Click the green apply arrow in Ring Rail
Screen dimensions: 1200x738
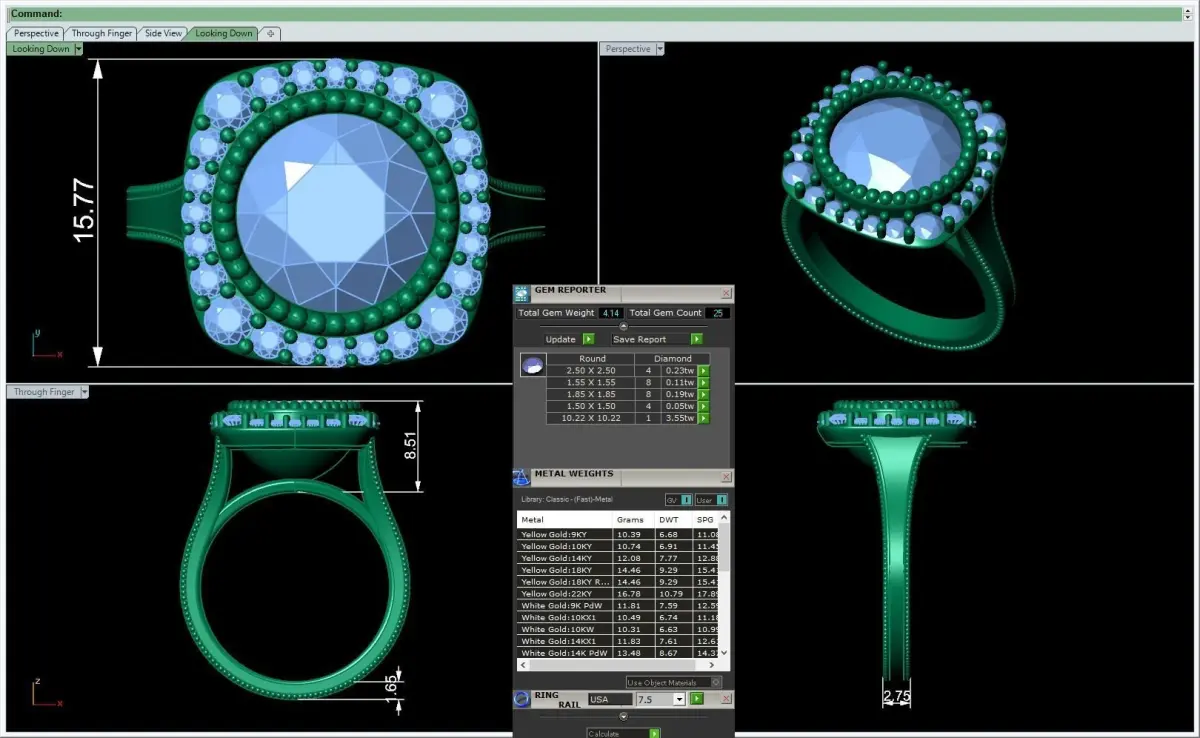click(x=697, y=699)
